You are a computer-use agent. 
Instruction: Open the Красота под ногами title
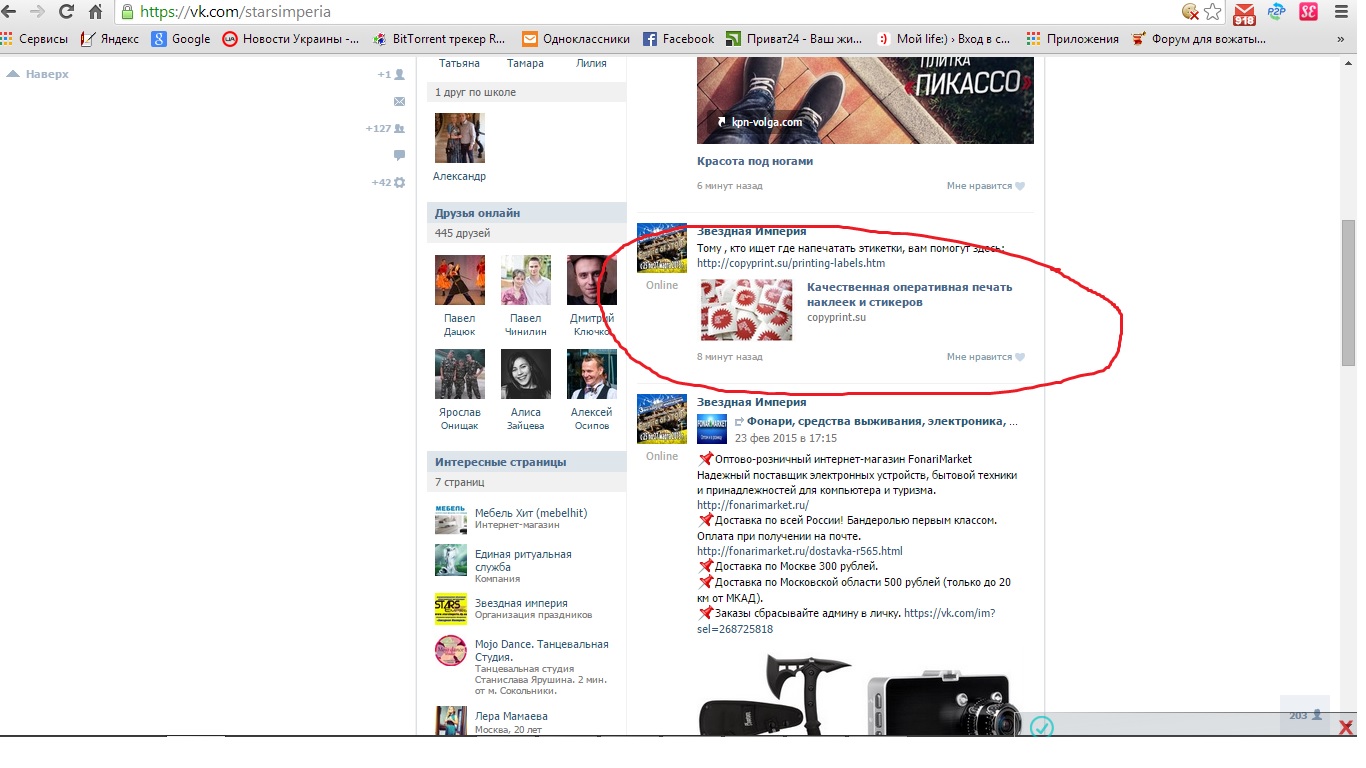[755, 161]
